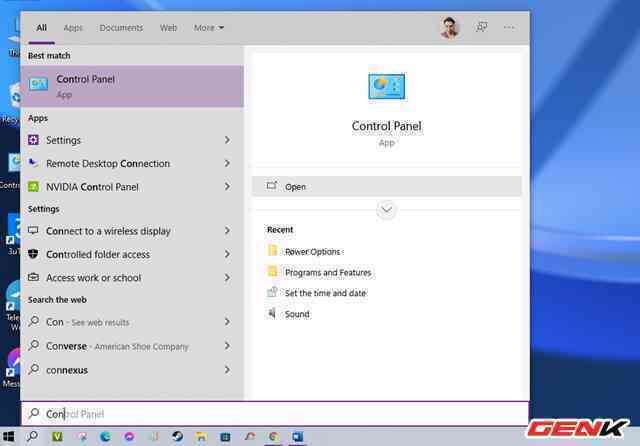Viewport: 640px width, 446px height.
Task: Open NVIDIA Control Panel result
Action: pyautogui.click(x=132, y=187)
